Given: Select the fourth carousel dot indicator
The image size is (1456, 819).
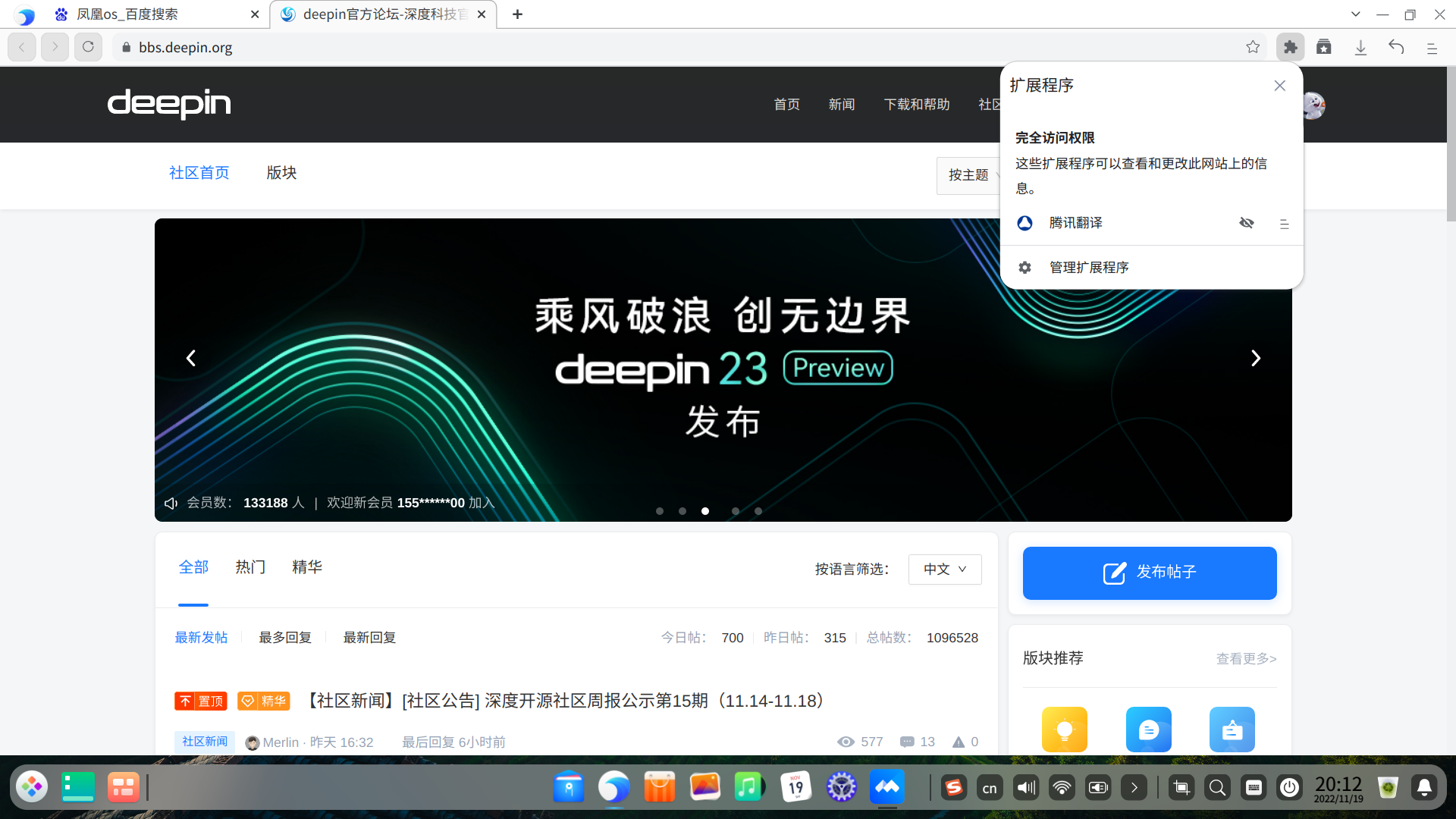Looking at the screenshot, I should click(x=735, y=511).
